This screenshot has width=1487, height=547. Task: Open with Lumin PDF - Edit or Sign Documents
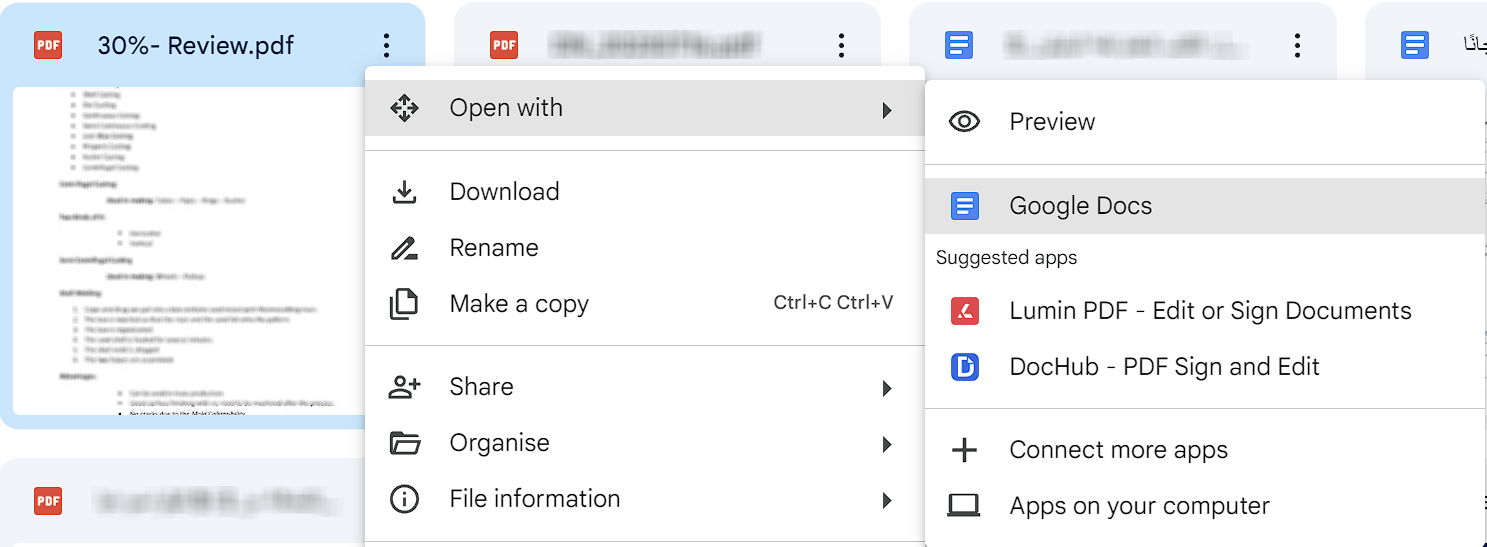tap(1205, 311)
